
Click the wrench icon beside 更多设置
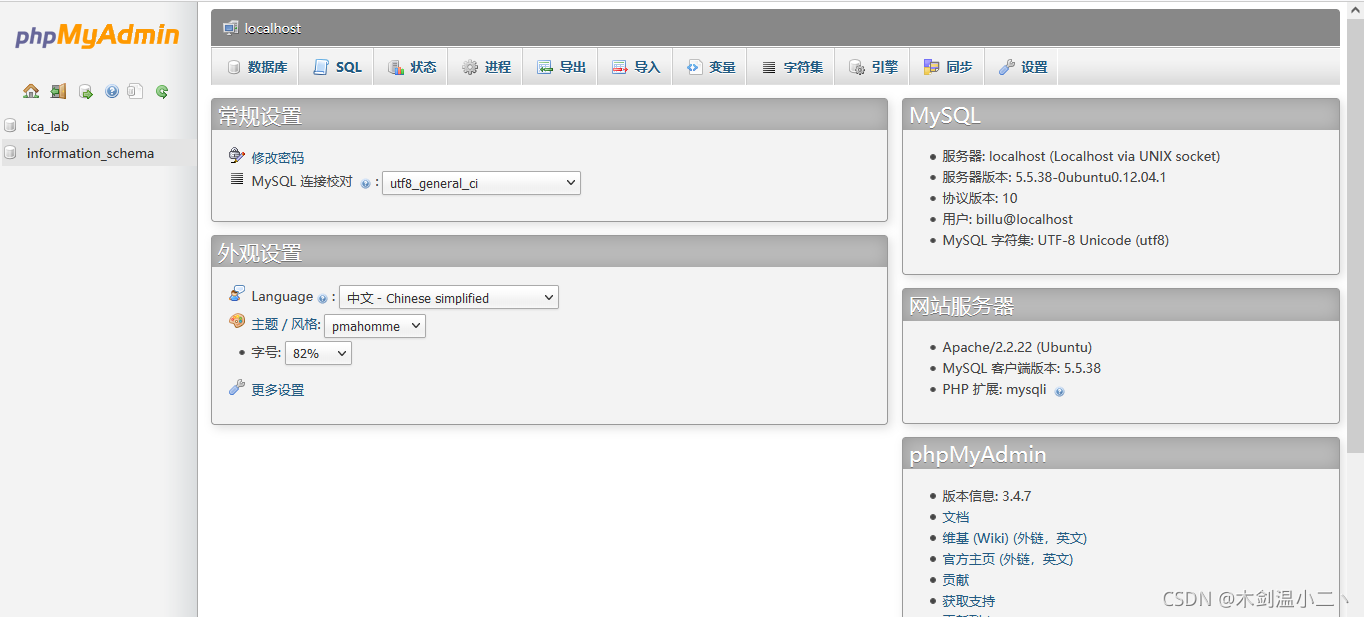point(237,388)
